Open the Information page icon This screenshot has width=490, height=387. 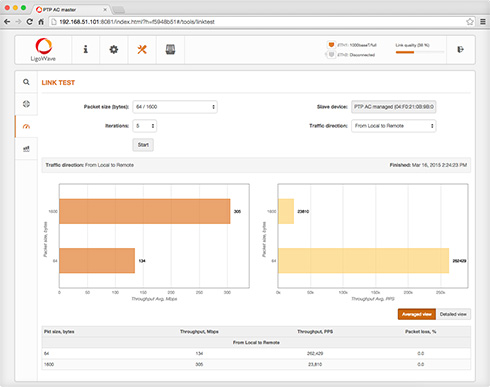(x=86, y=49)
